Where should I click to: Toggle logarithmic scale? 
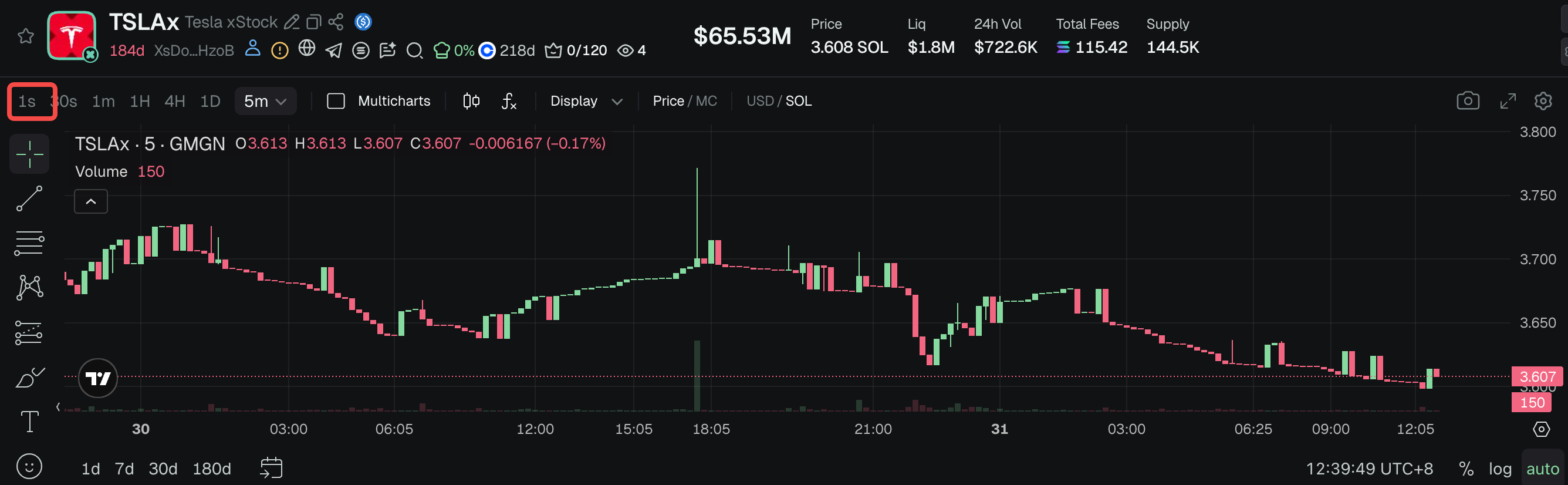coord(1500,469)
